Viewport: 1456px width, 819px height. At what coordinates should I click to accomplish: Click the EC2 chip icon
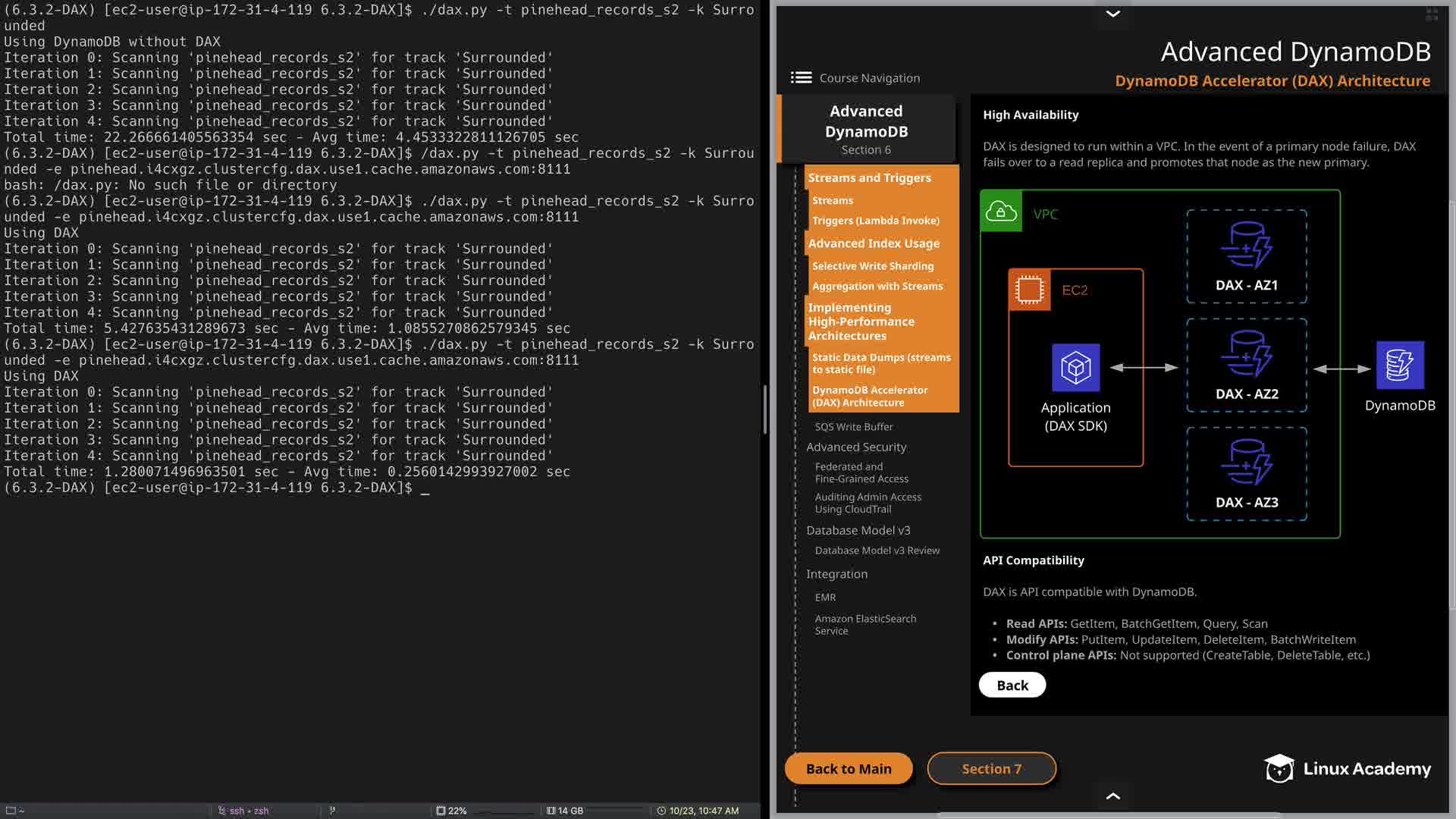click(x=1029, y=290)
